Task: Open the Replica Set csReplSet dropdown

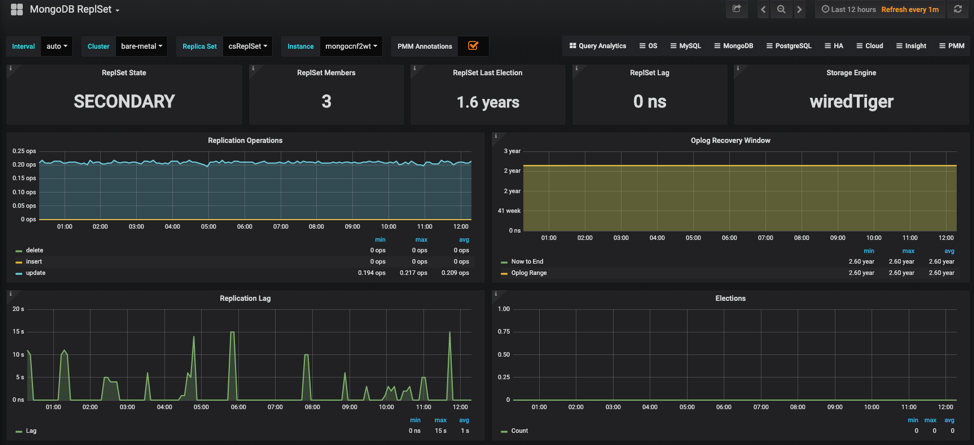Action: point(247,46)
